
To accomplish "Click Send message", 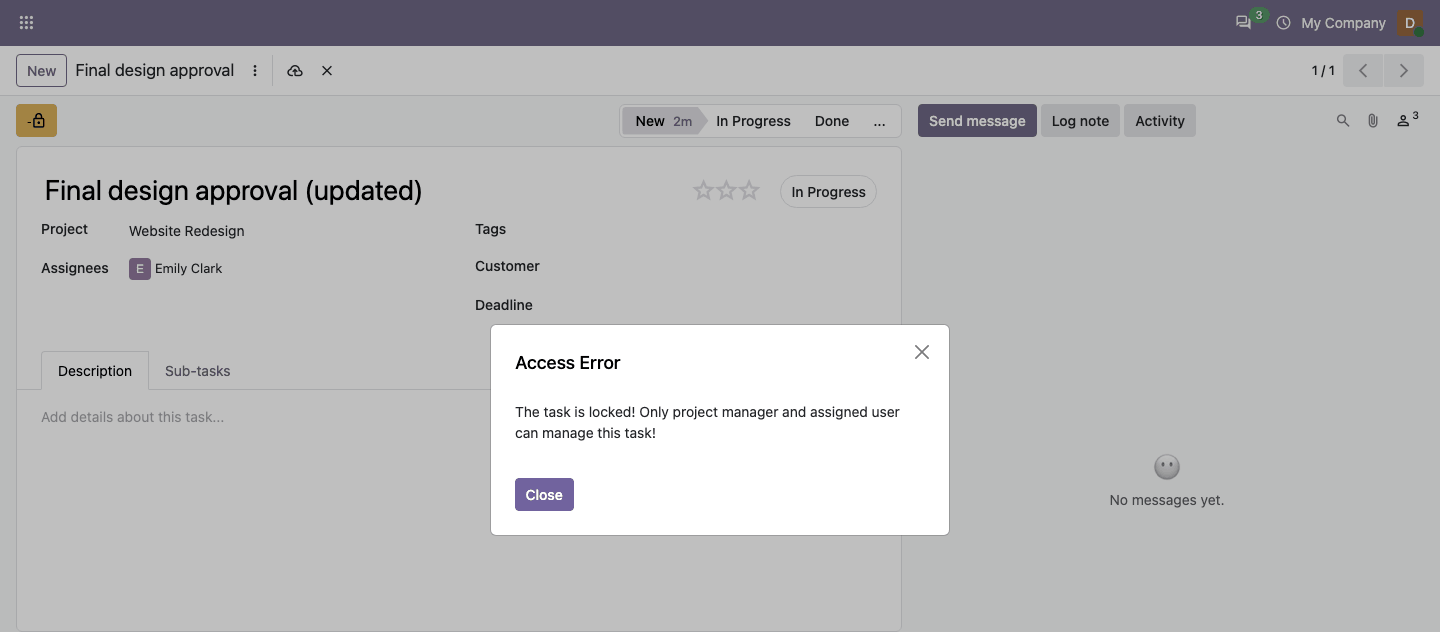I will [x=977, y=121].
